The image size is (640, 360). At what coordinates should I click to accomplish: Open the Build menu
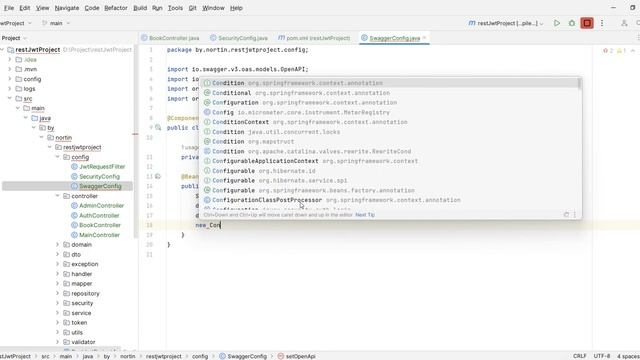click(140, 8)
